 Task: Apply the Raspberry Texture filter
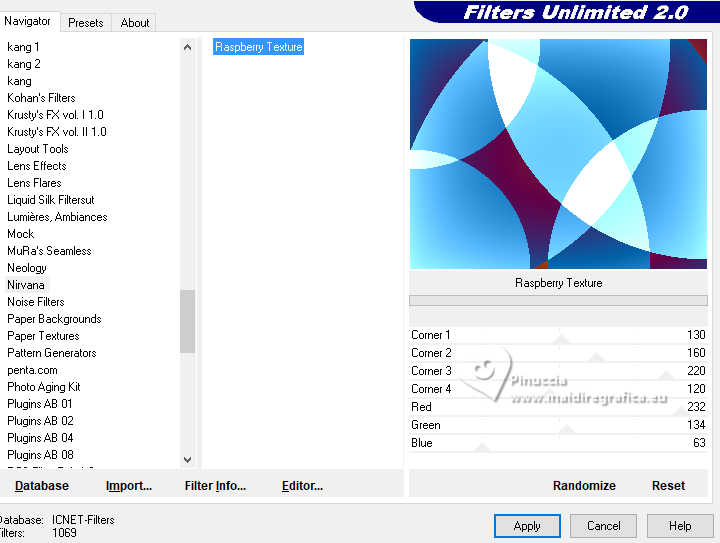pos(527,526)
